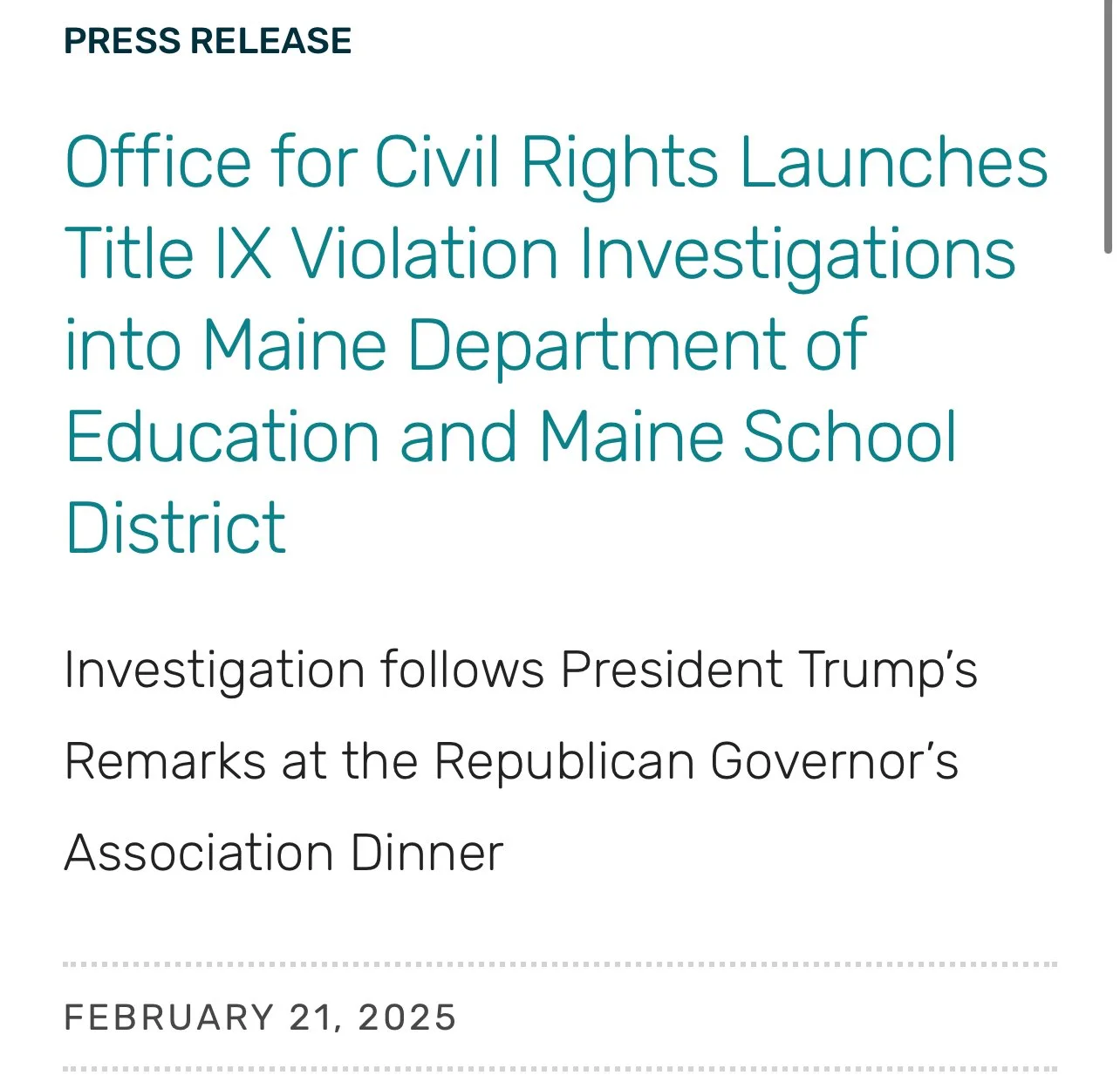The height and width of the screenshot is (1089, 1120).
Task: Click the word 'Violation' in the headline
Action: click(x=425, y=255)
